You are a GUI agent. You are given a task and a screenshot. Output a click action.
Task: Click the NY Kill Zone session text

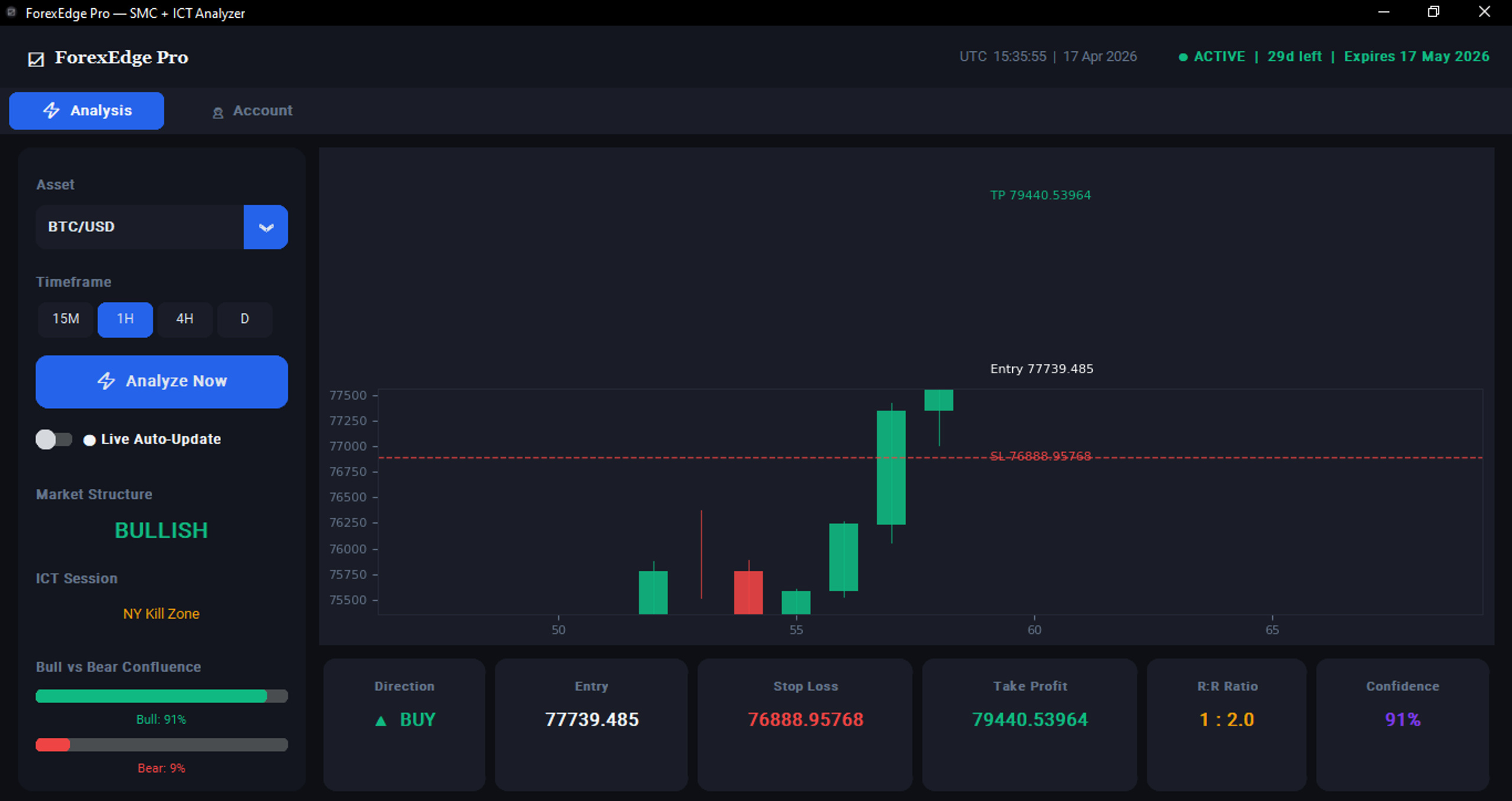click(x=161, y=614)
